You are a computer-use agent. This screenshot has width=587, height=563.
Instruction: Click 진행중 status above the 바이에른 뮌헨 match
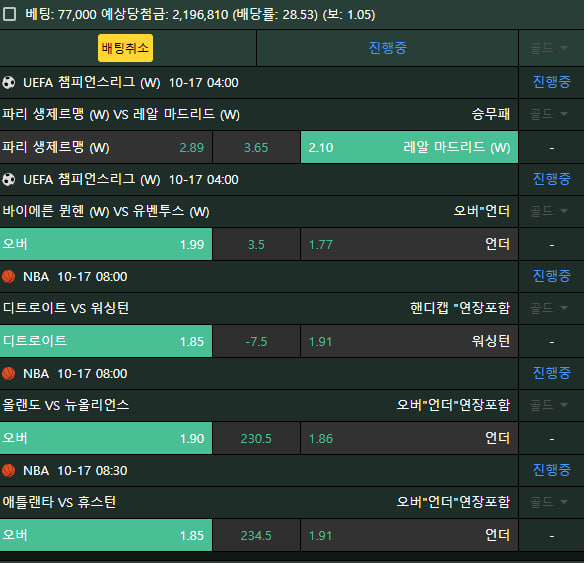[551, 179]
